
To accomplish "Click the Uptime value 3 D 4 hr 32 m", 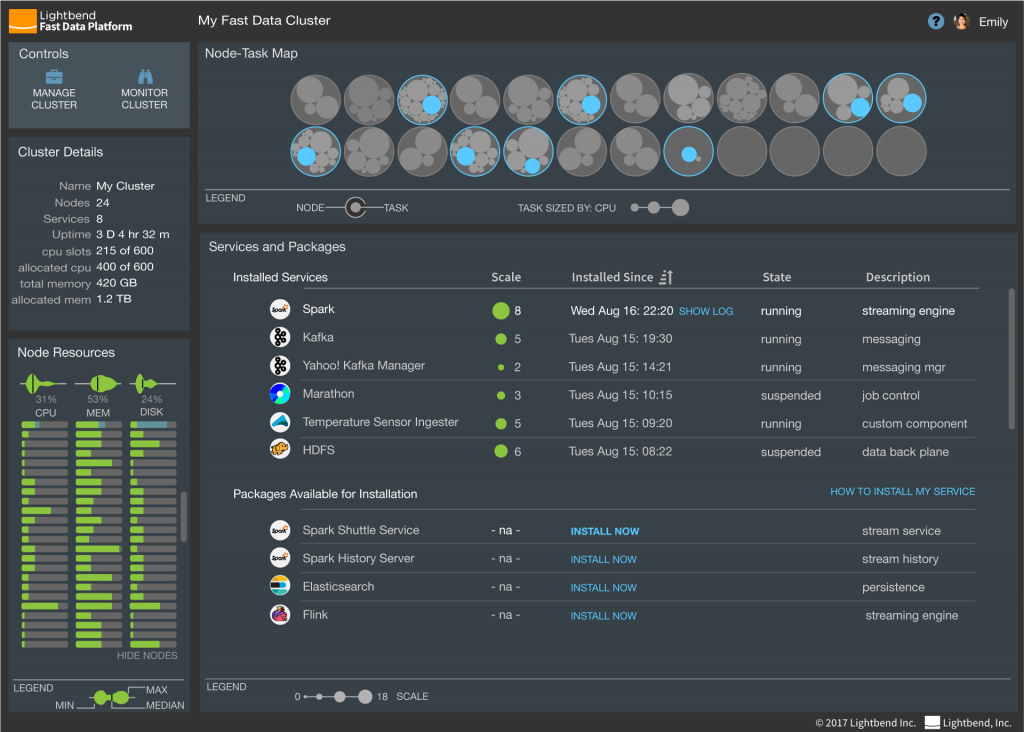I will click(x=133, y=234).
